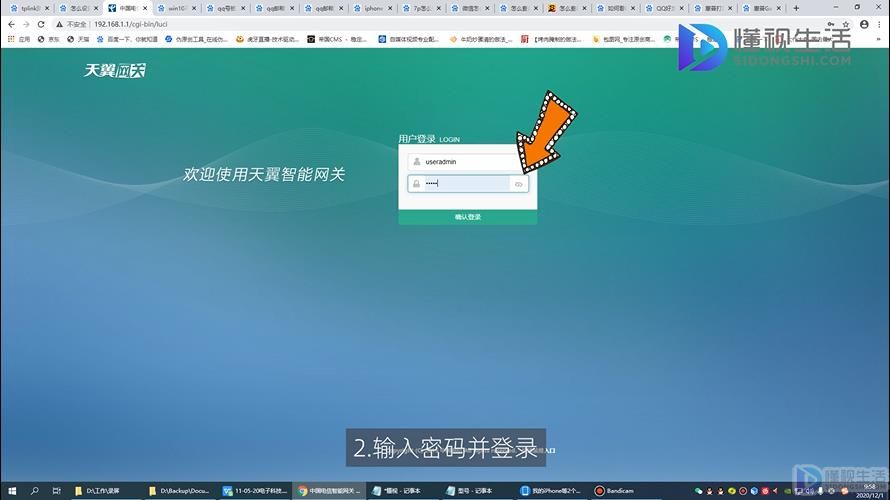The width and height of the screenshot is (890, 500).
Task: Open the Chrome three-dot menu
Action: tap(880, 24)
